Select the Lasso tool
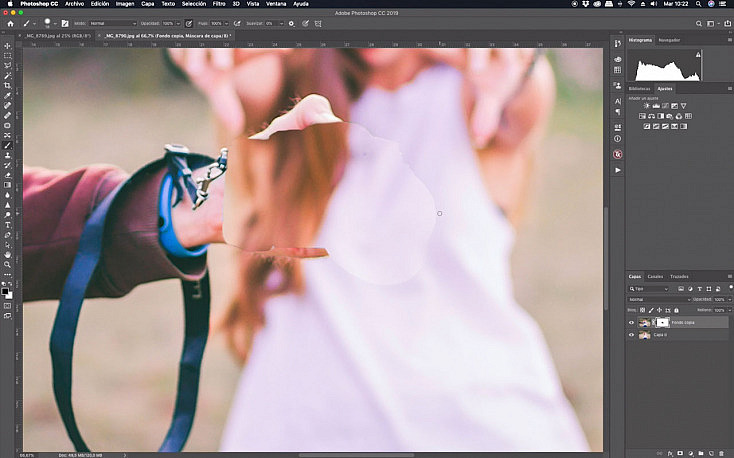 pos(7,66)
